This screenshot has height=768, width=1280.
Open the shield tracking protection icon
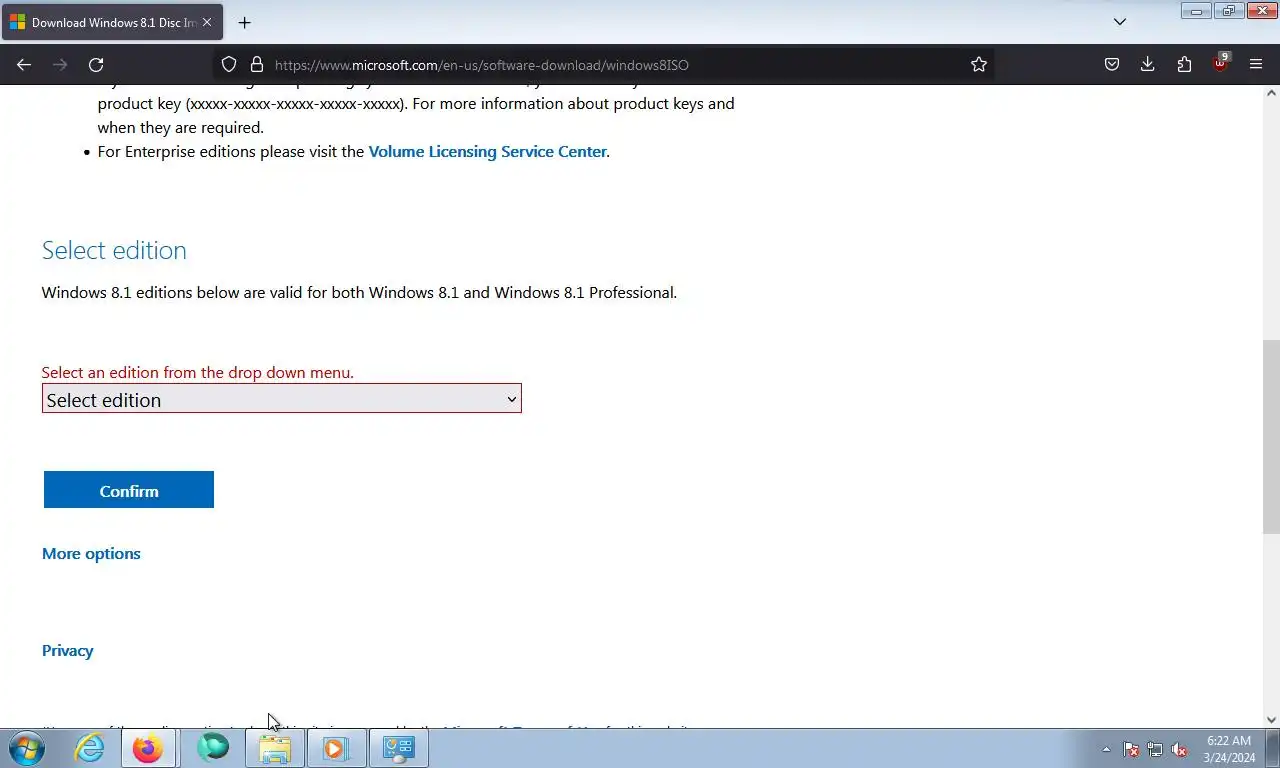coord(229,64)
